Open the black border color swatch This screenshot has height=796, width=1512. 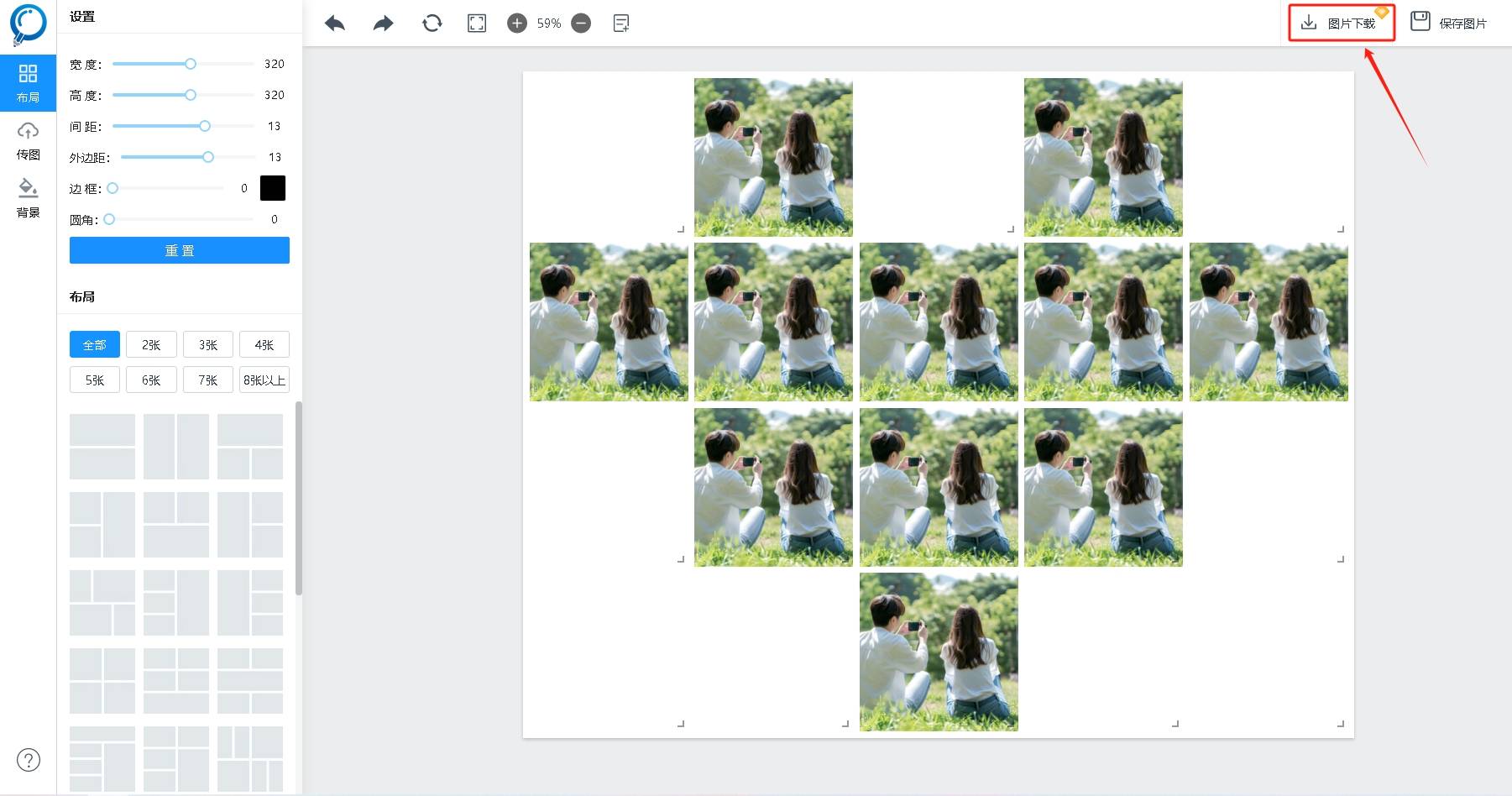[x=273, y=188]
